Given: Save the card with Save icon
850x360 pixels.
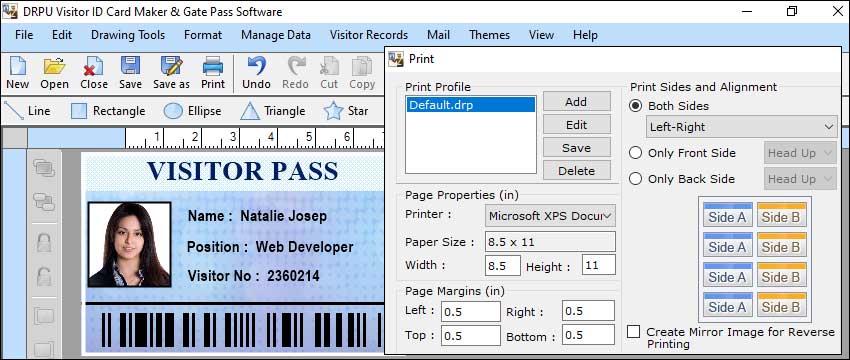Looking at the screenshot, I should coord(130,73).
